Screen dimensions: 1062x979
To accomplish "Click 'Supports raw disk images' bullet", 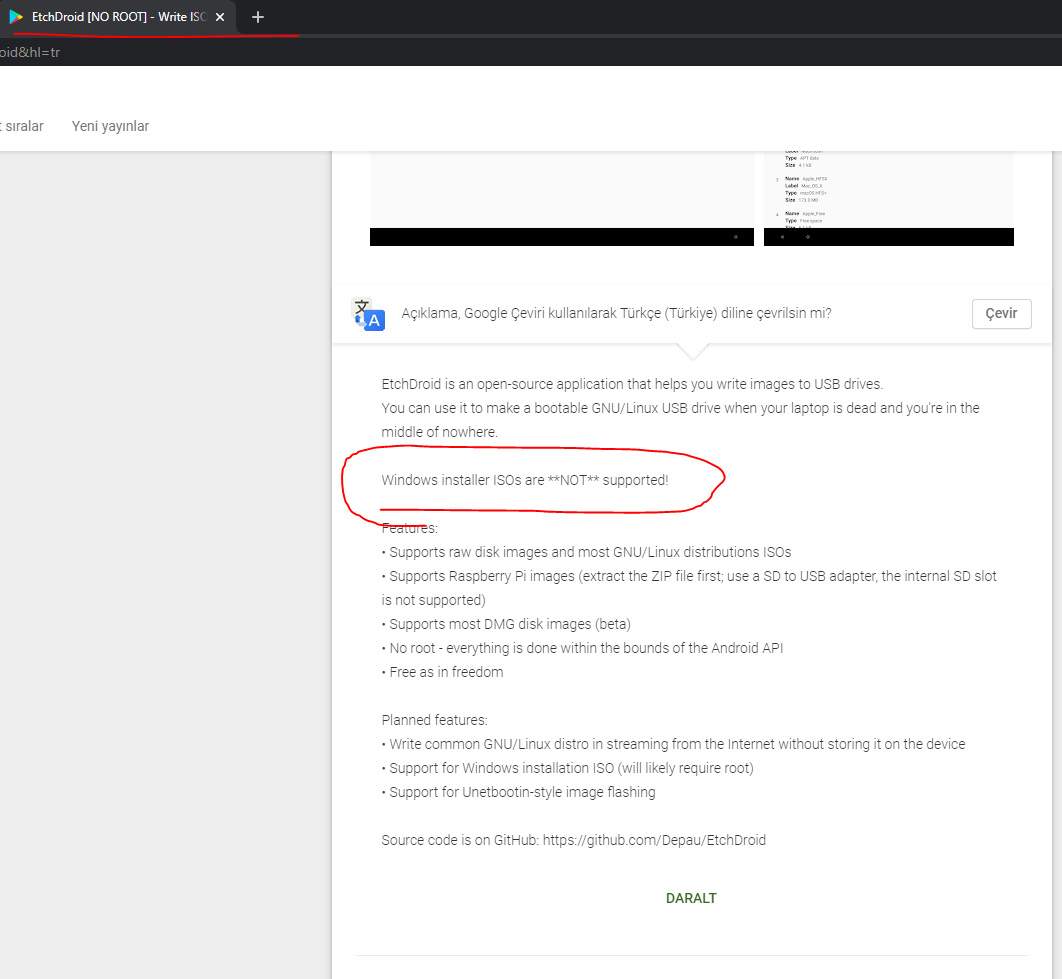I will [587, 552].
